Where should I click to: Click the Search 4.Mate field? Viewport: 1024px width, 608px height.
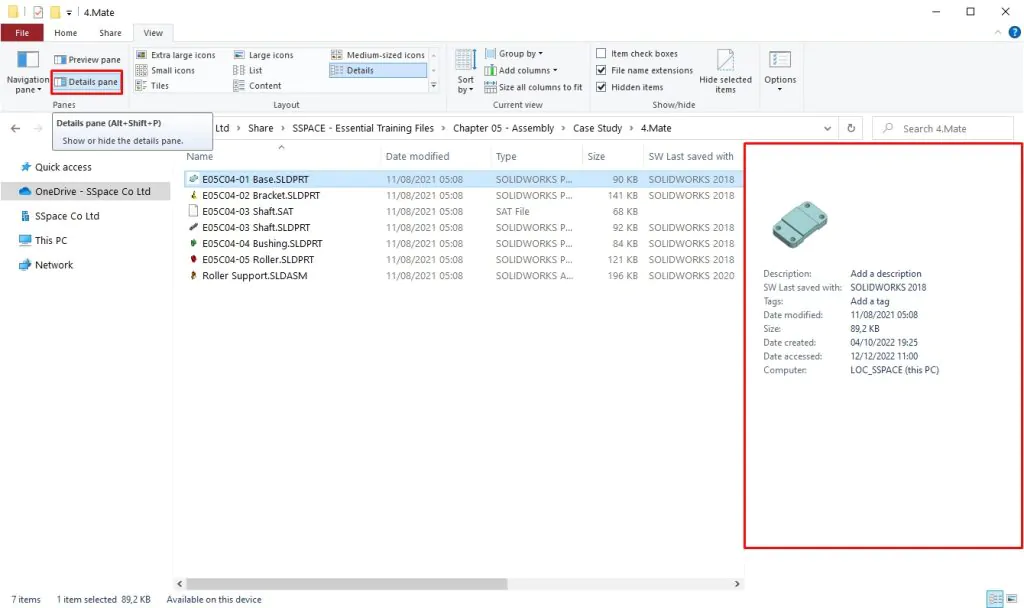click(x=942, y=129)
